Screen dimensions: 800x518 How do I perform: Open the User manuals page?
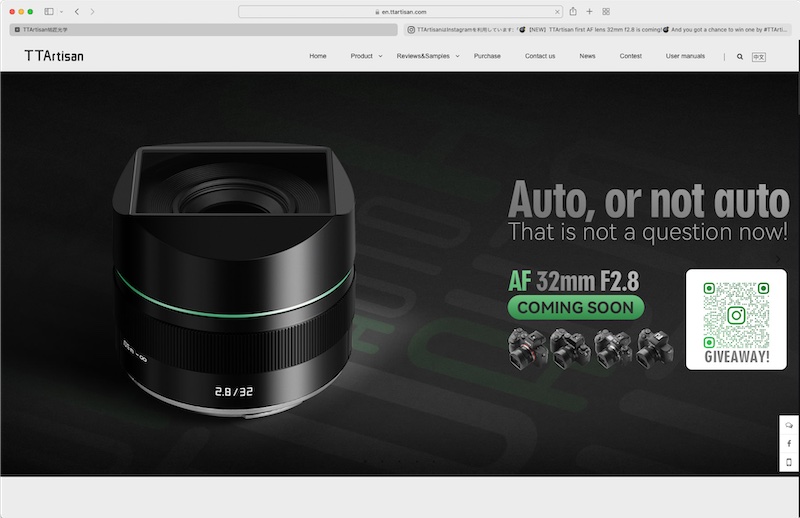[x=685, y=56]
